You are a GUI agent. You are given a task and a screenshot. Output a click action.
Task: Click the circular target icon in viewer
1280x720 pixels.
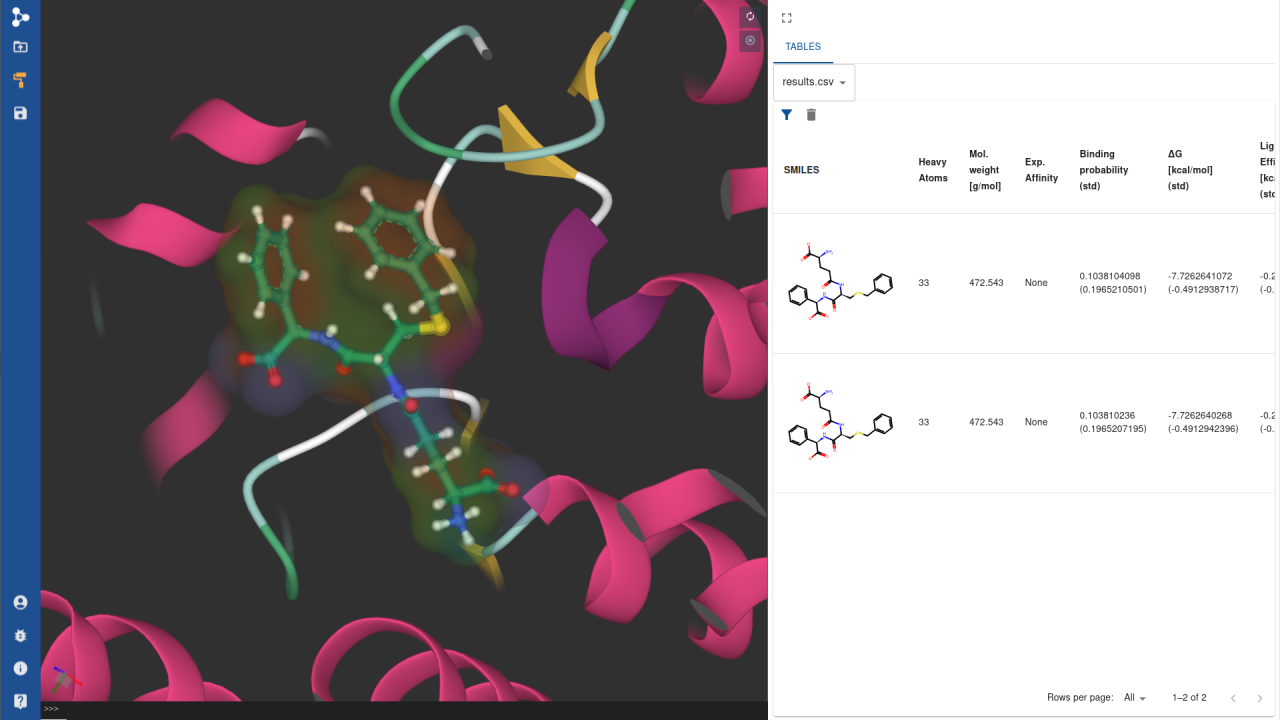coord(750,41)
